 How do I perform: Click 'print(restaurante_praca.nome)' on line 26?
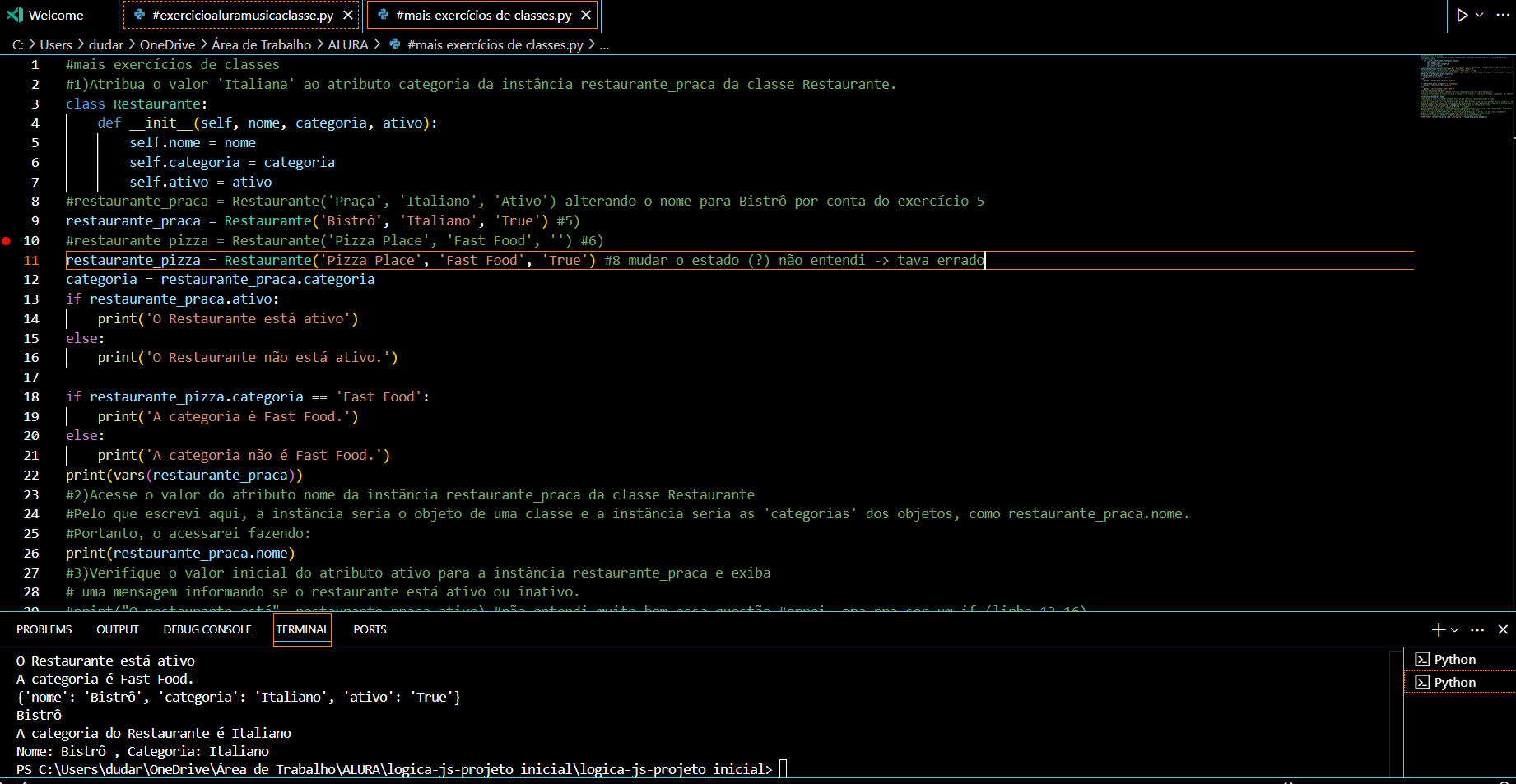(x=180, y=553)
